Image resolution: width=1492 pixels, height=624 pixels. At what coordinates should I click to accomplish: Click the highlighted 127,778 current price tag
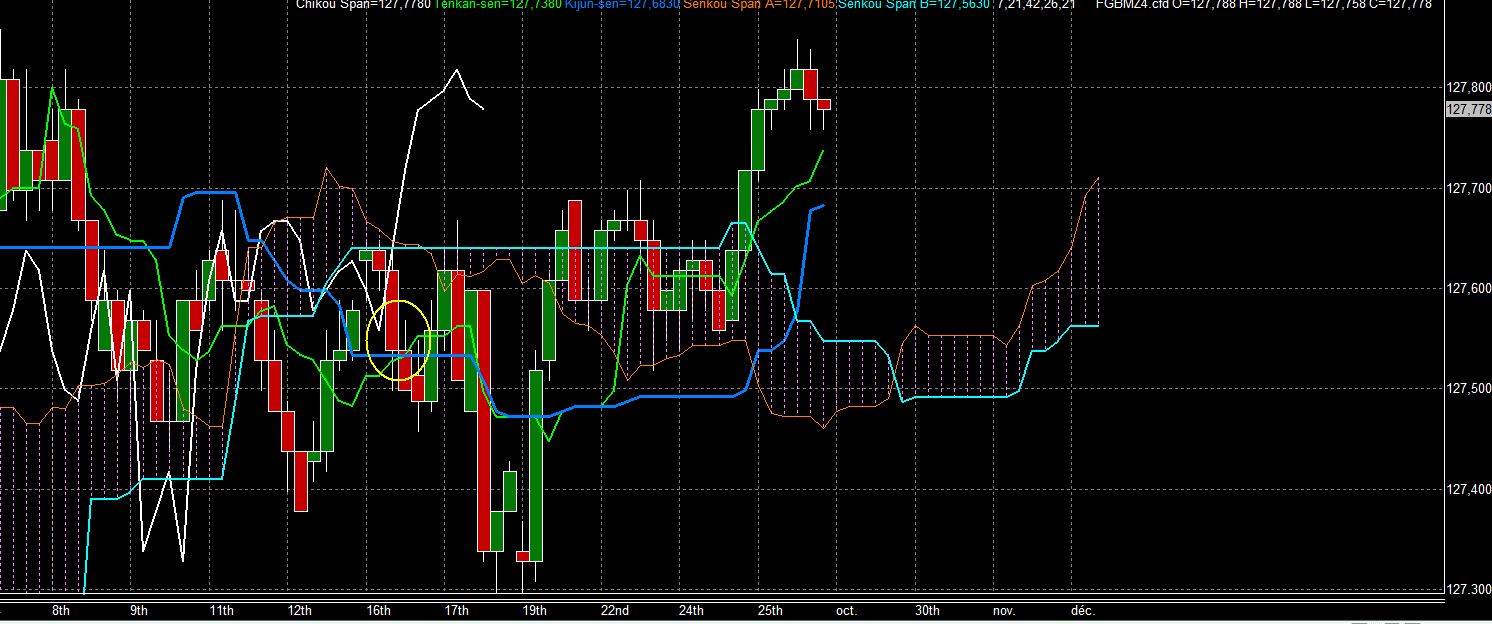1467,109
